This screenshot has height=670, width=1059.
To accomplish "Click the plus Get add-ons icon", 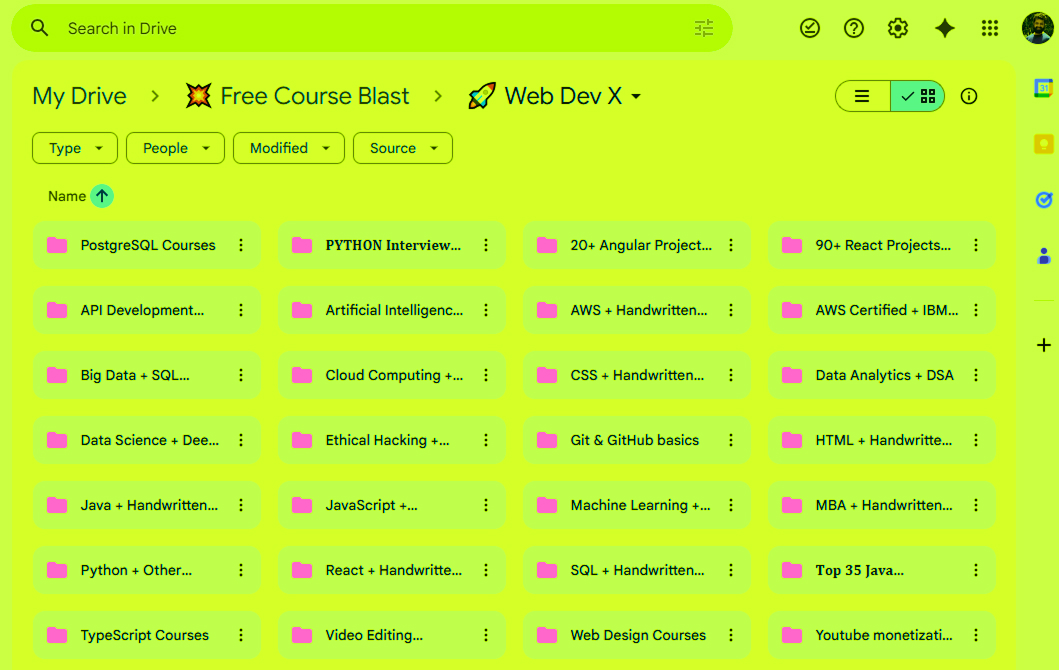I will 1043,345.
